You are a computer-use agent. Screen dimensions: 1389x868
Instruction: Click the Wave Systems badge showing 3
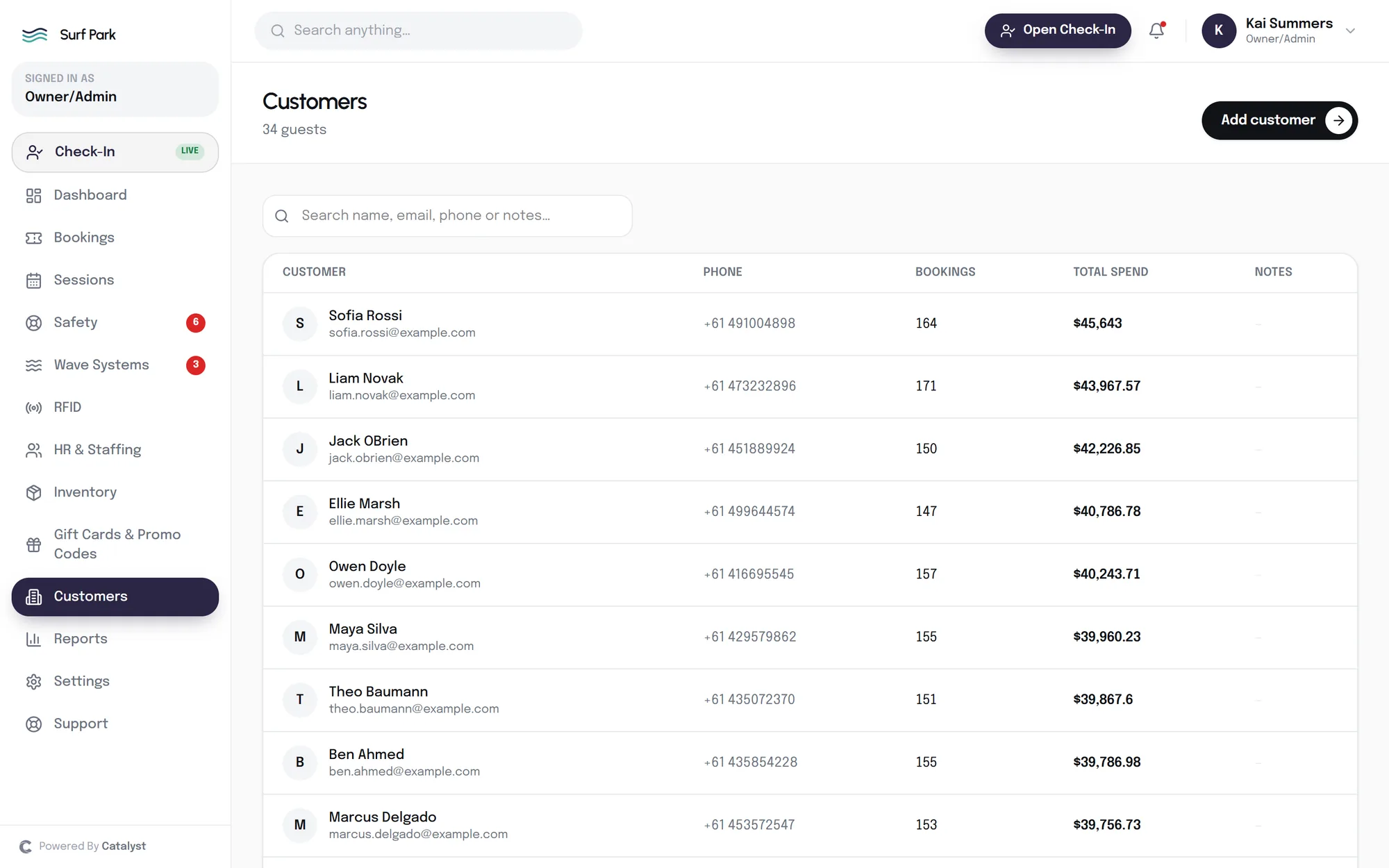point(196,365)
